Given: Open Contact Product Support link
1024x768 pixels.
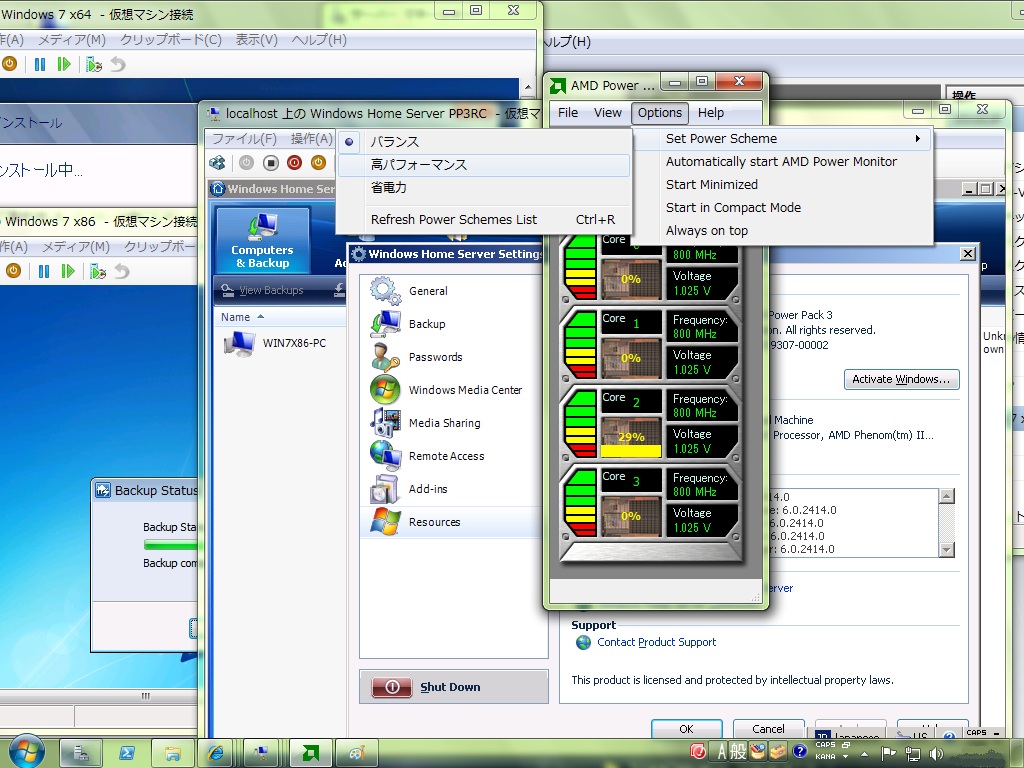Looking at the screenshot, I should click(x=656, y=642).
